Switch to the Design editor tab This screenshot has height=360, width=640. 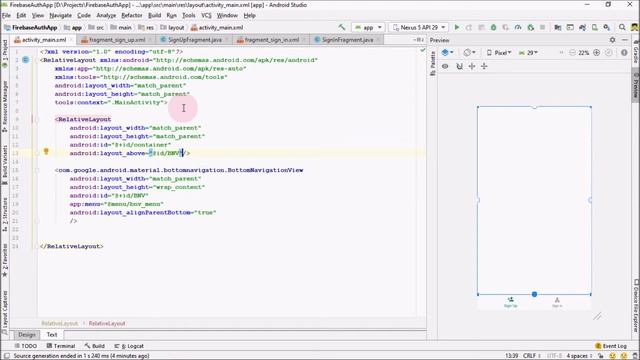point(27,334)
